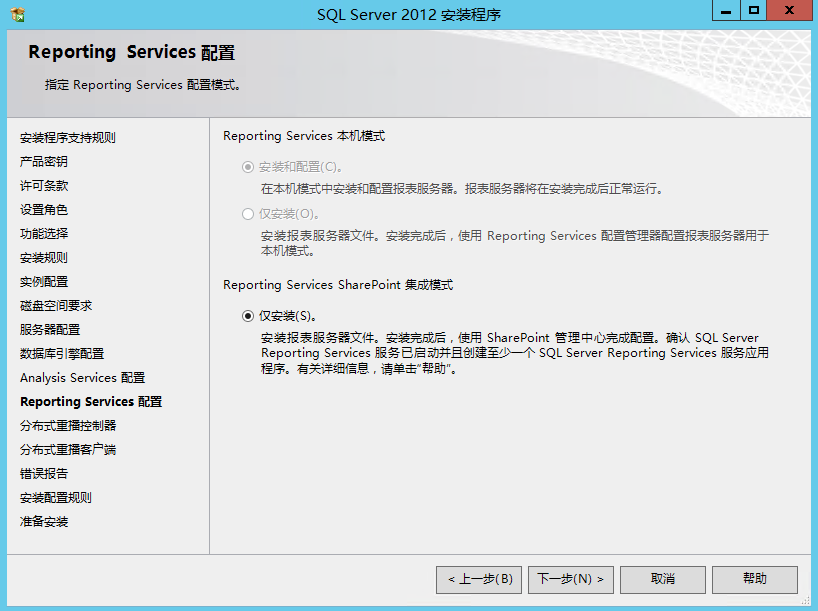Select 设置角色 step in sidebar
This screenshot has height=611, width=818.
[44, 210]
